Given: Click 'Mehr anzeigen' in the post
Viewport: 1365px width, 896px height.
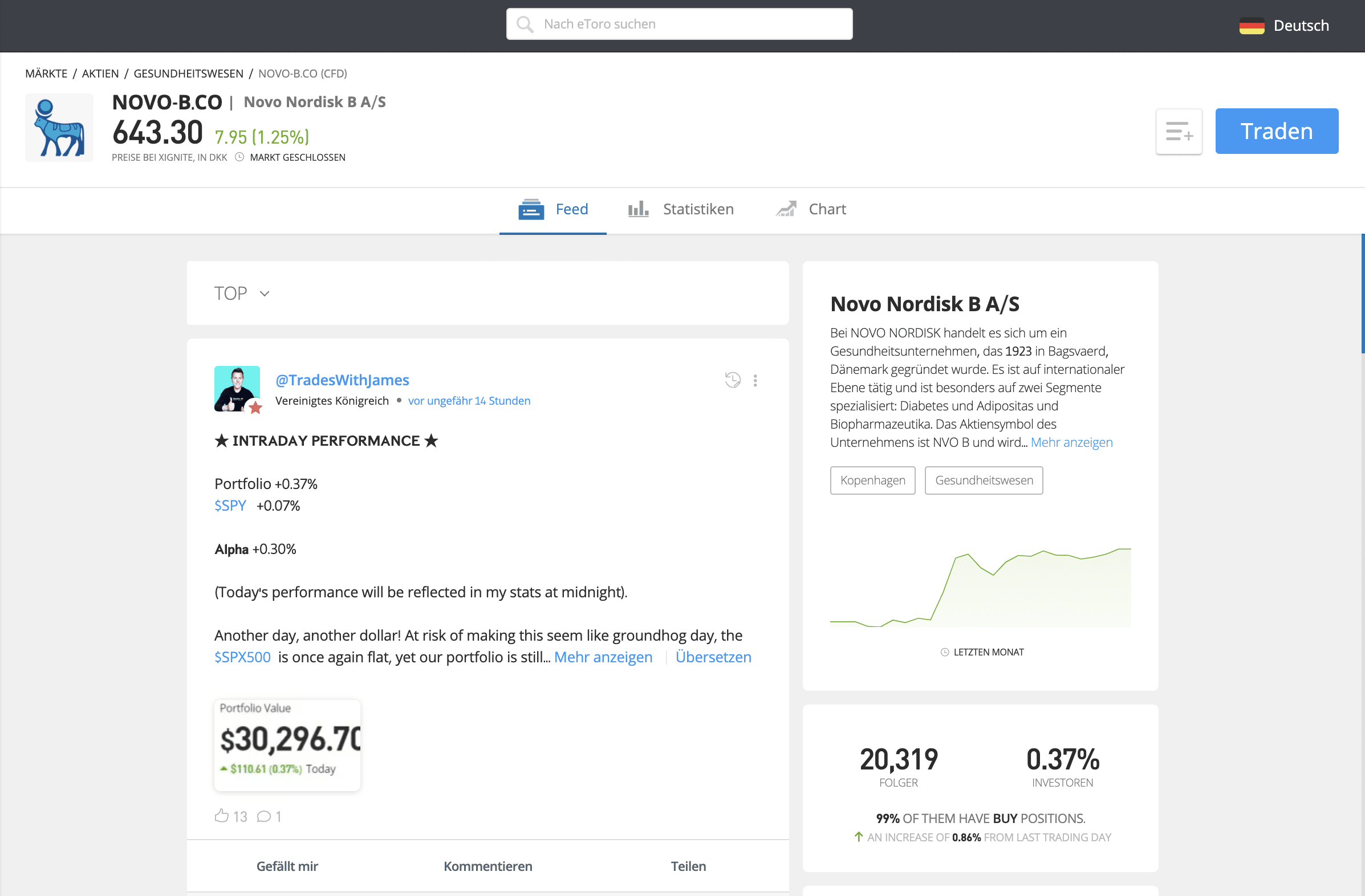Looking at the screenshot, I should coord(603,657).
